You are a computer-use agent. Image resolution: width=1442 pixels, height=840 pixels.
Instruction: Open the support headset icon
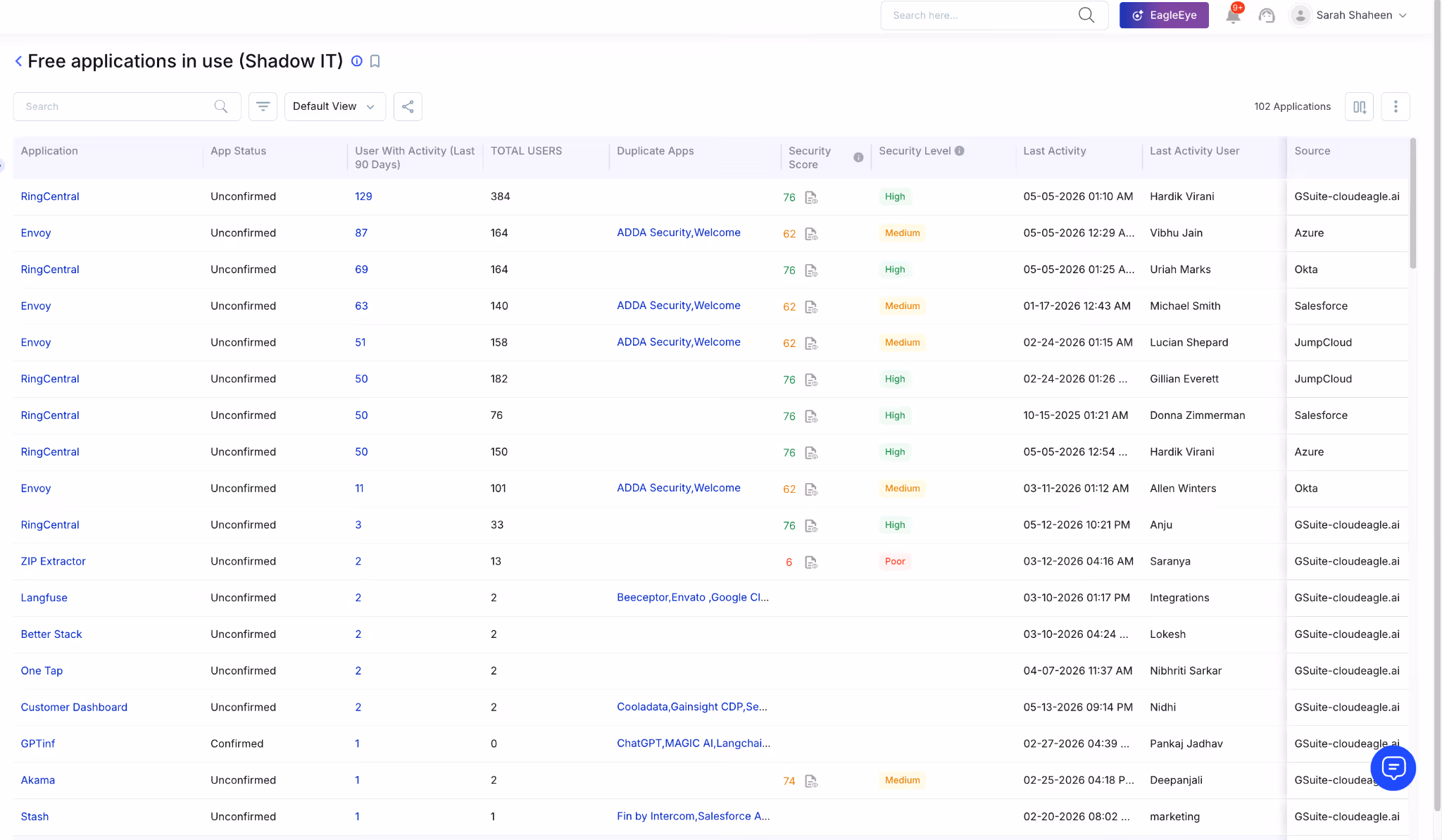(x=1267, y=15)
